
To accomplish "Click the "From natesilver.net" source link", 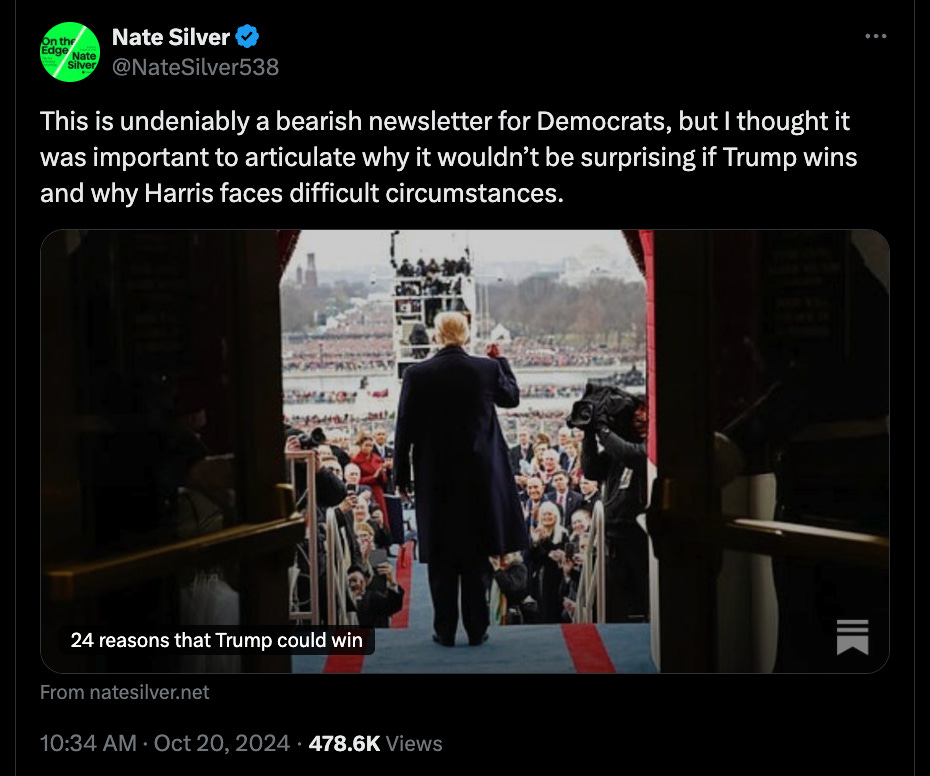I will point(125,692).
